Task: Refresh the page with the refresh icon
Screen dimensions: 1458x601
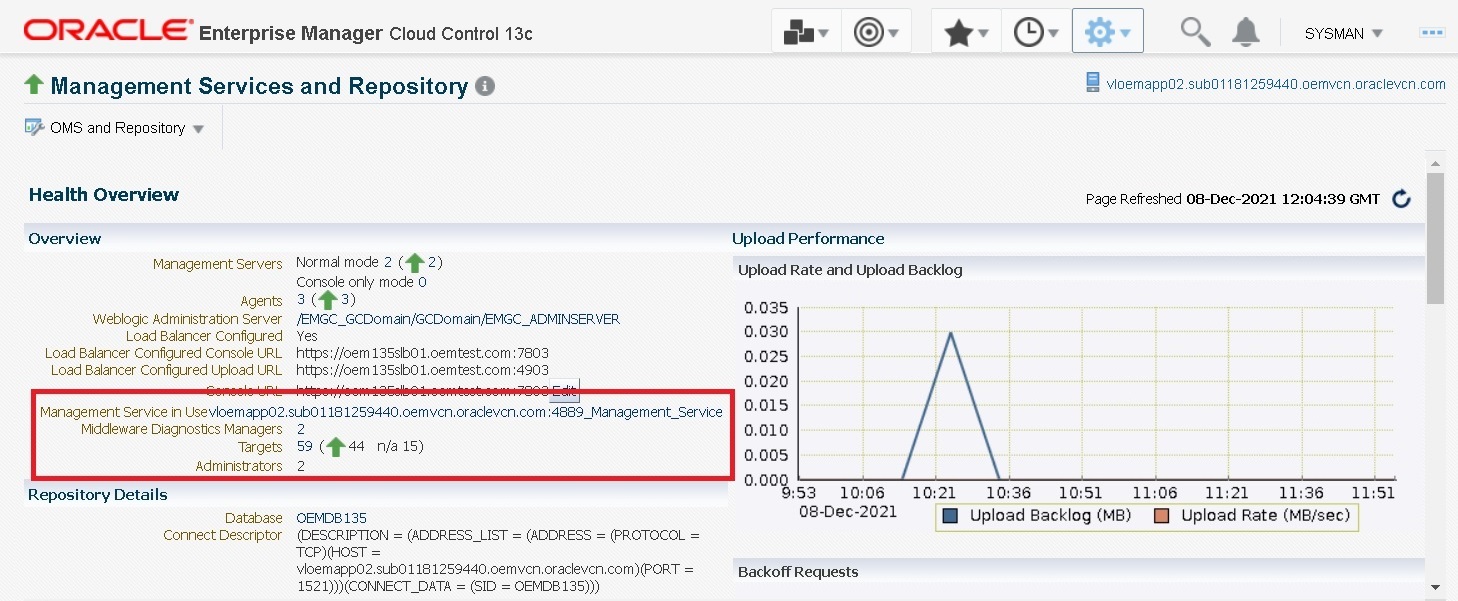Action: click(x=1402, y=199)
